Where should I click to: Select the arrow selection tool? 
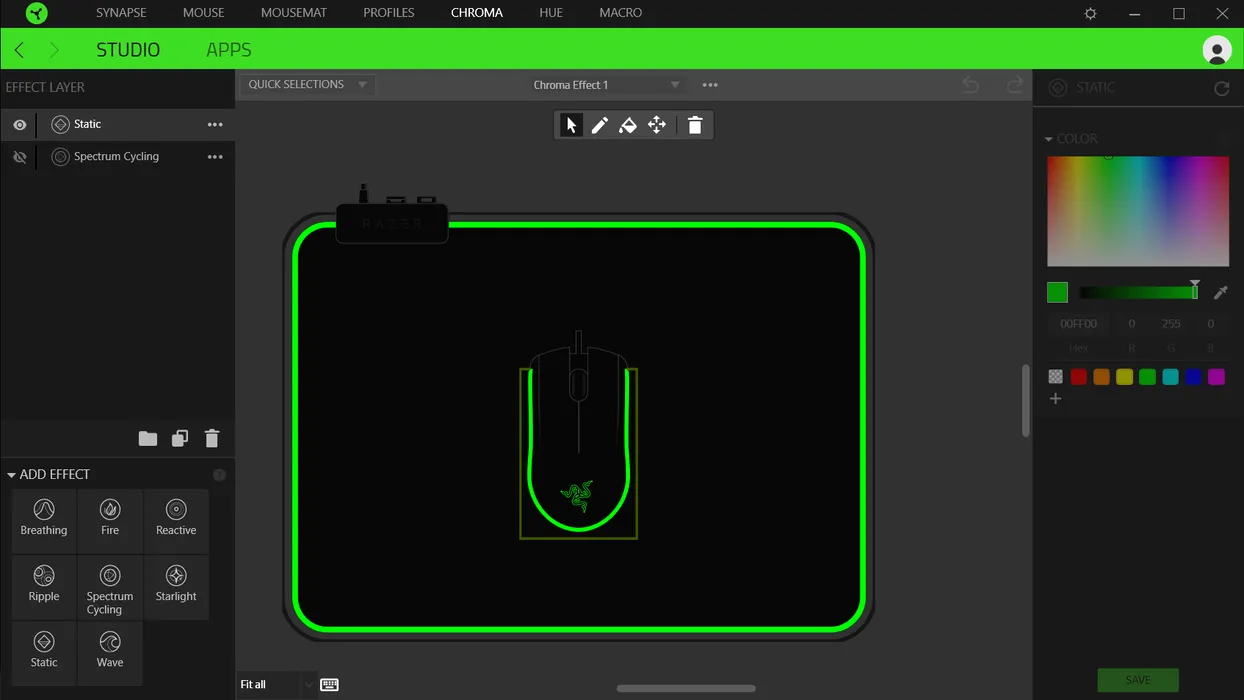571,125
